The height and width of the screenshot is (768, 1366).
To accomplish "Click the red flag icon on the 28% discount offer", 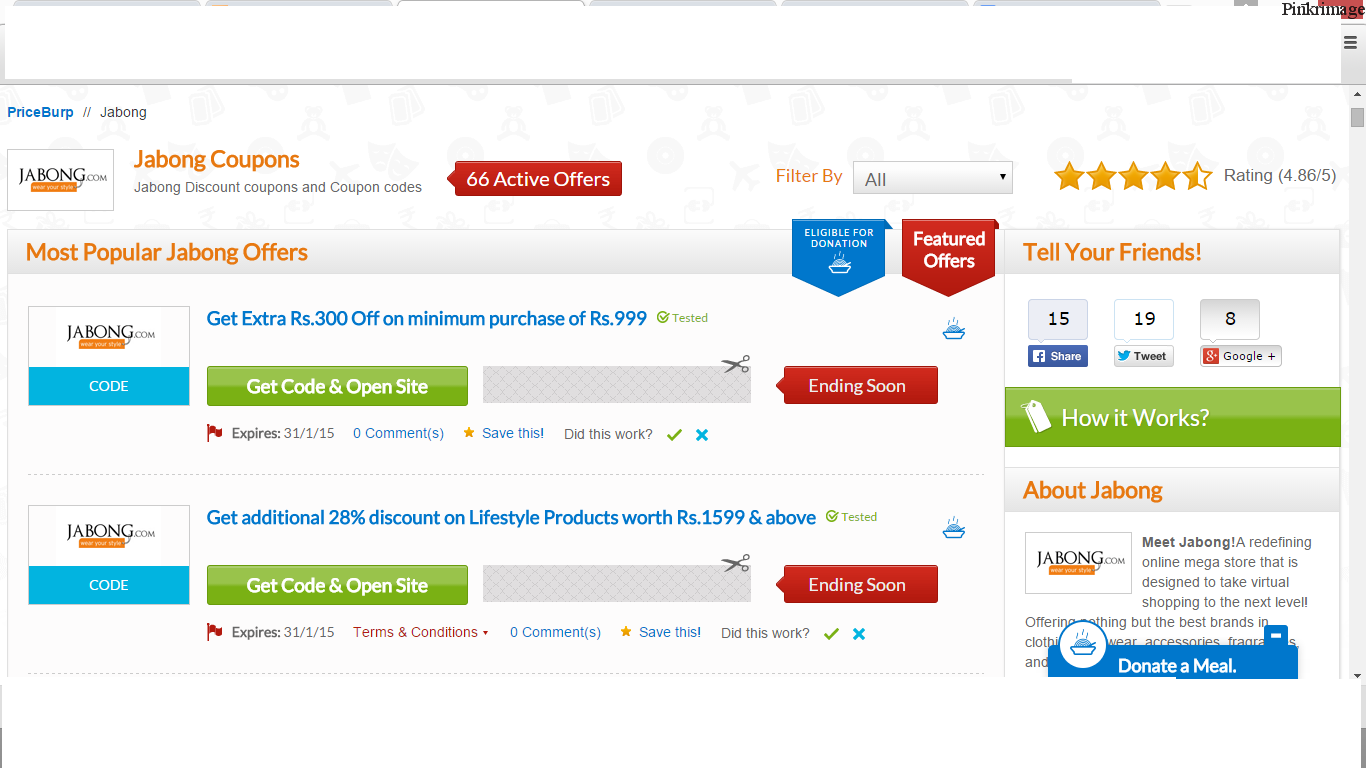I will pyautogui.click(x=214, y=632).
